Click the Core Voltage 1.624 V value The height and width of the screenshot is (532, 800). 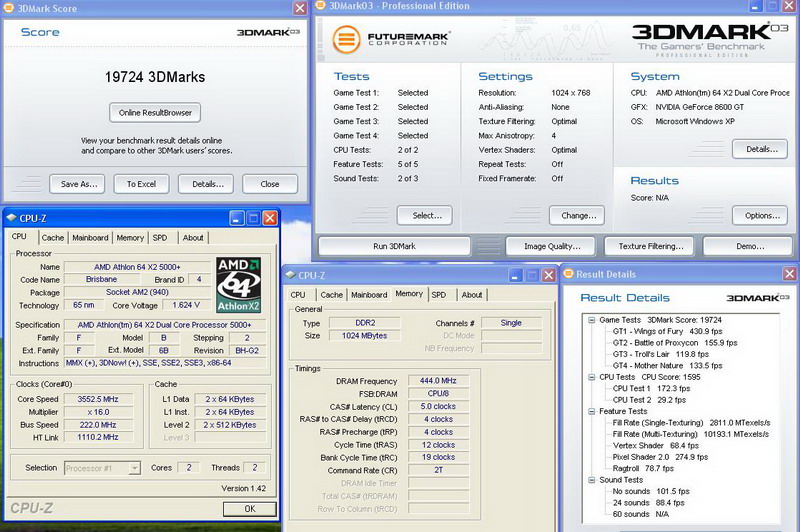[x=186, y=305]
